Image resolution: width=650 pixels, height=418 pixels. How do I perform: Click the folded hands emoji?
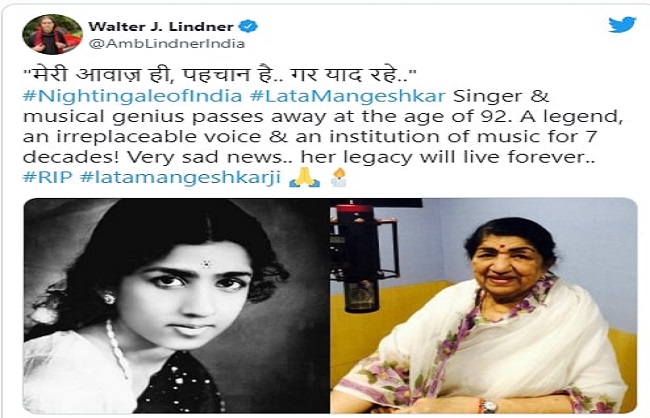[x=304, y=177]
